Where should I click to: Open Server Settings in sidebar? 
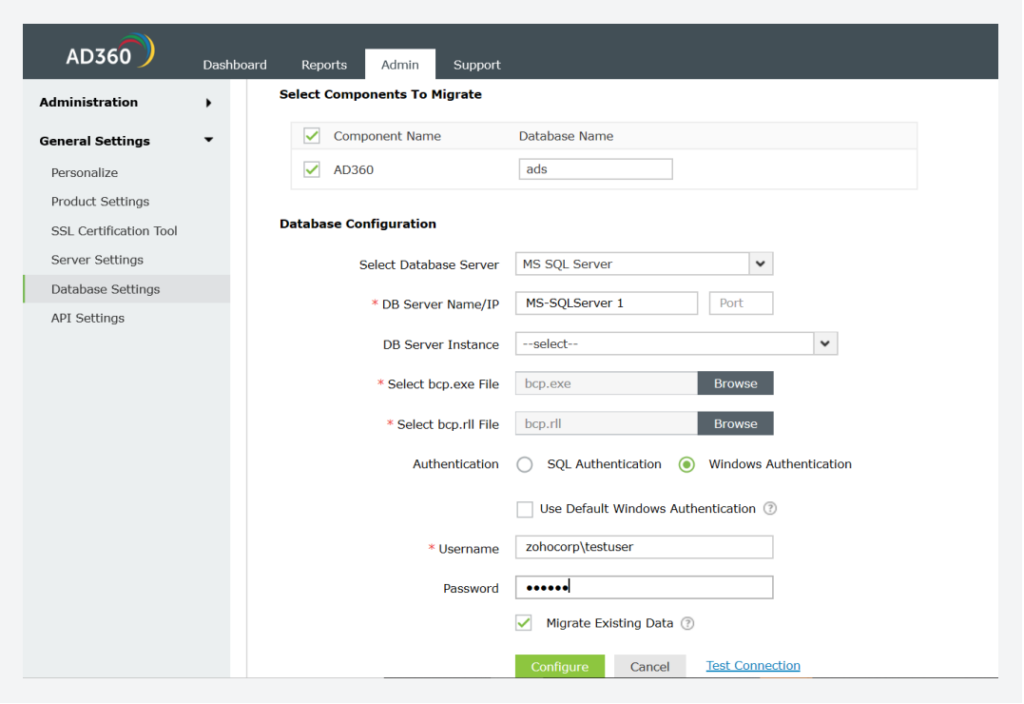click(97, 260)
